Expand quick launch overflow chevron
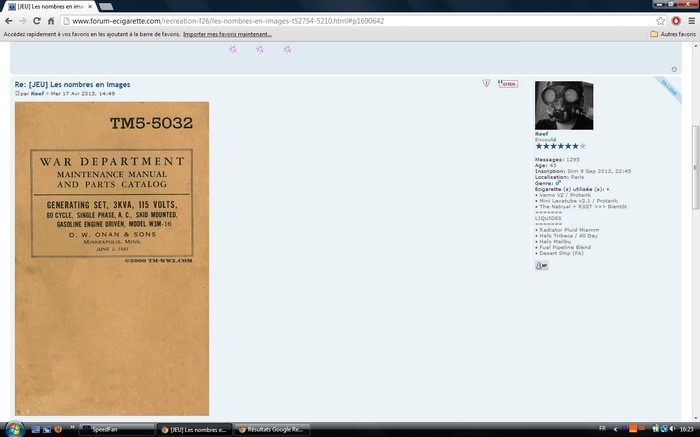The width and height of the screenshot is (700, 437). 72,428
